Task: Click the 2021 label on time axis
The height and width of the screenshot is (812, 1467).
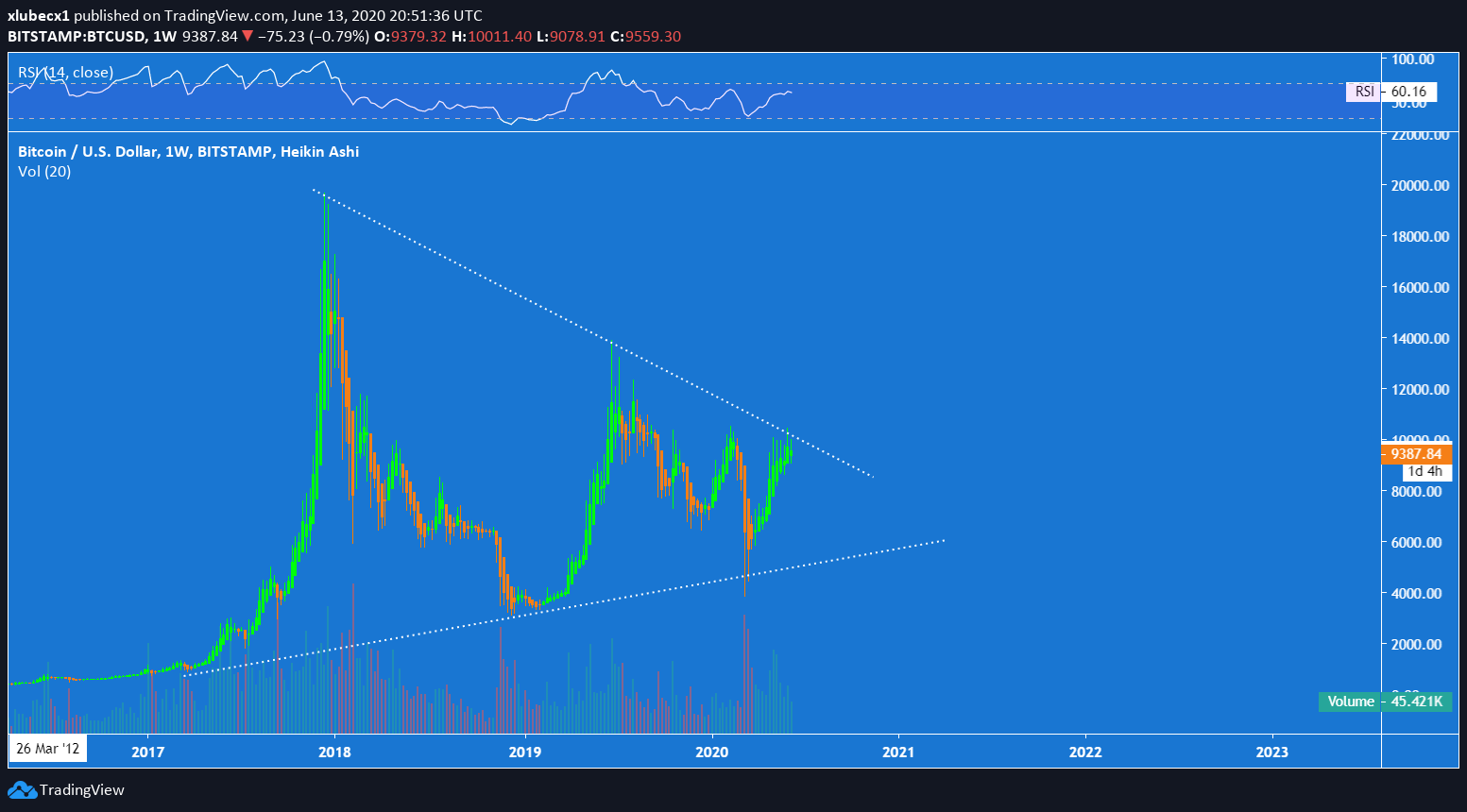Action: tap(897, 752)
